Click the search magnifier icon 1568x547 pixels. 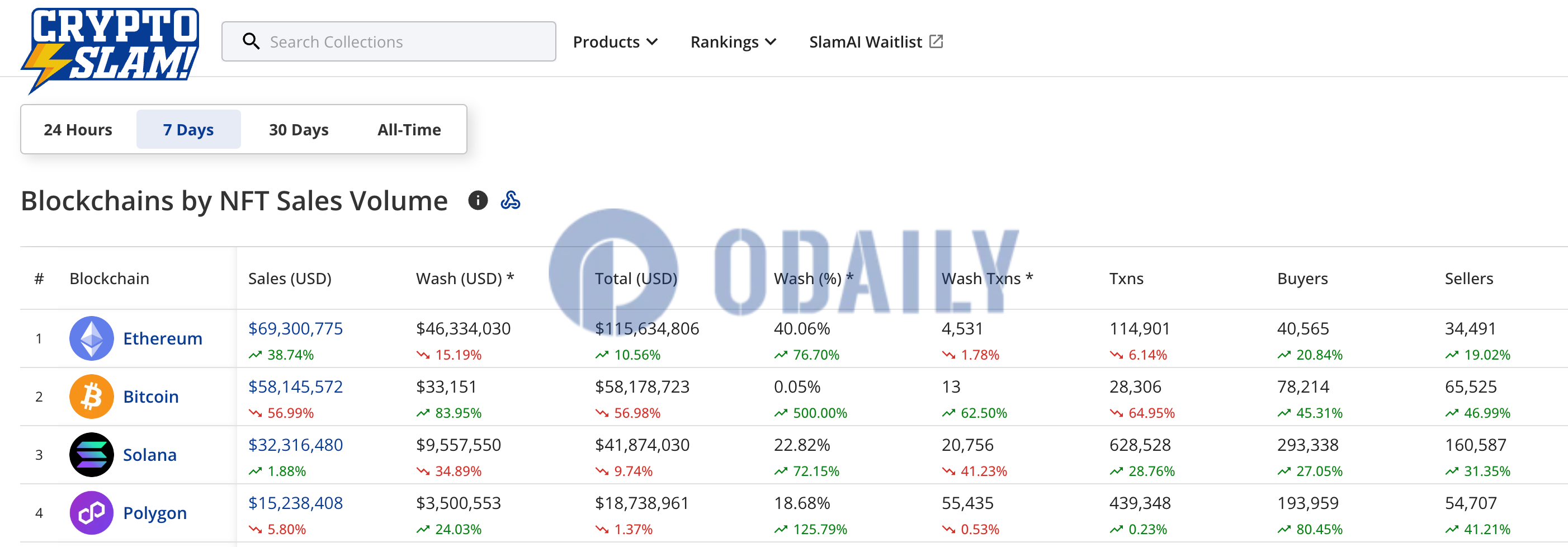click(251, 41)
